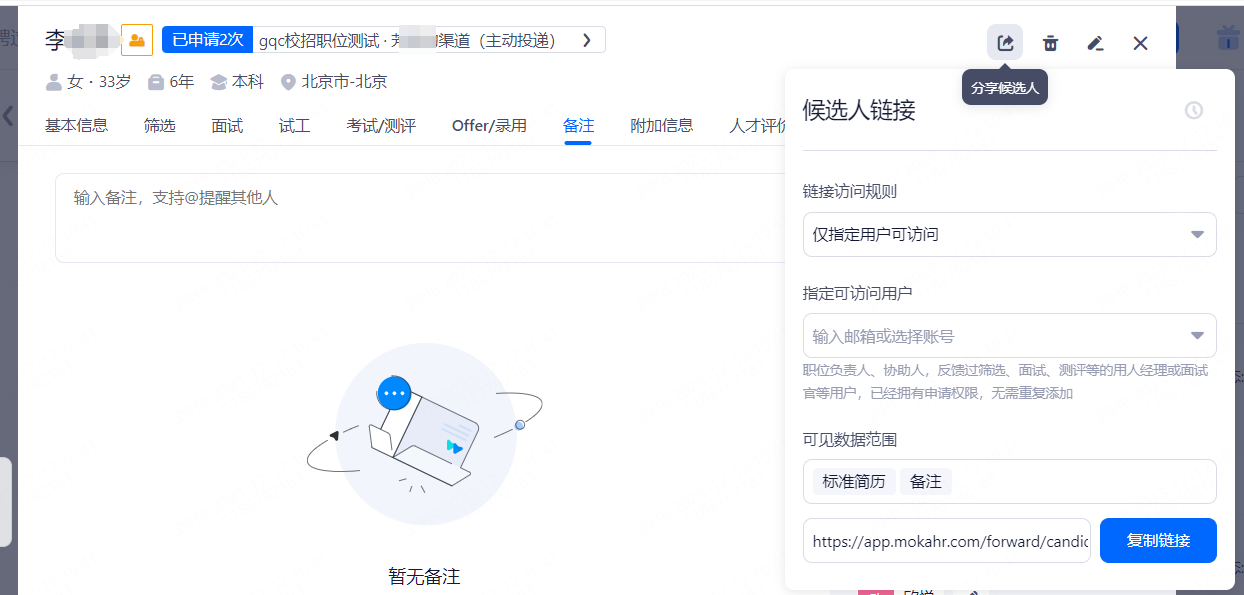Switch to the 试工 tab
Viewport: 1244px width, 595px height.
tap(295, 125)
